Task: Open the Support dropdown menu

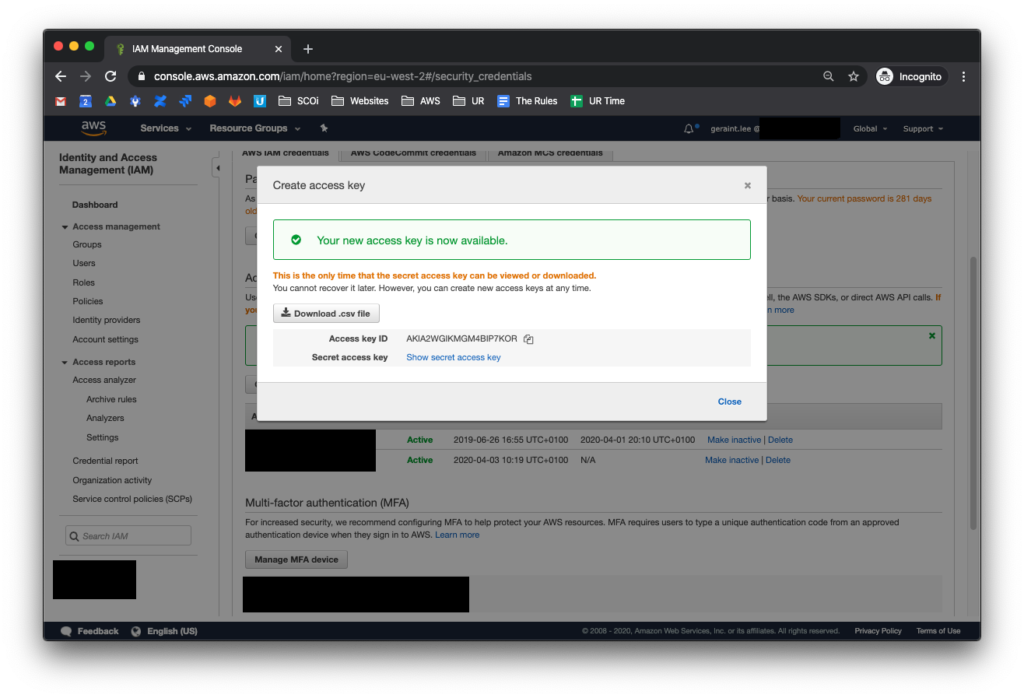Action: [923, 129]
